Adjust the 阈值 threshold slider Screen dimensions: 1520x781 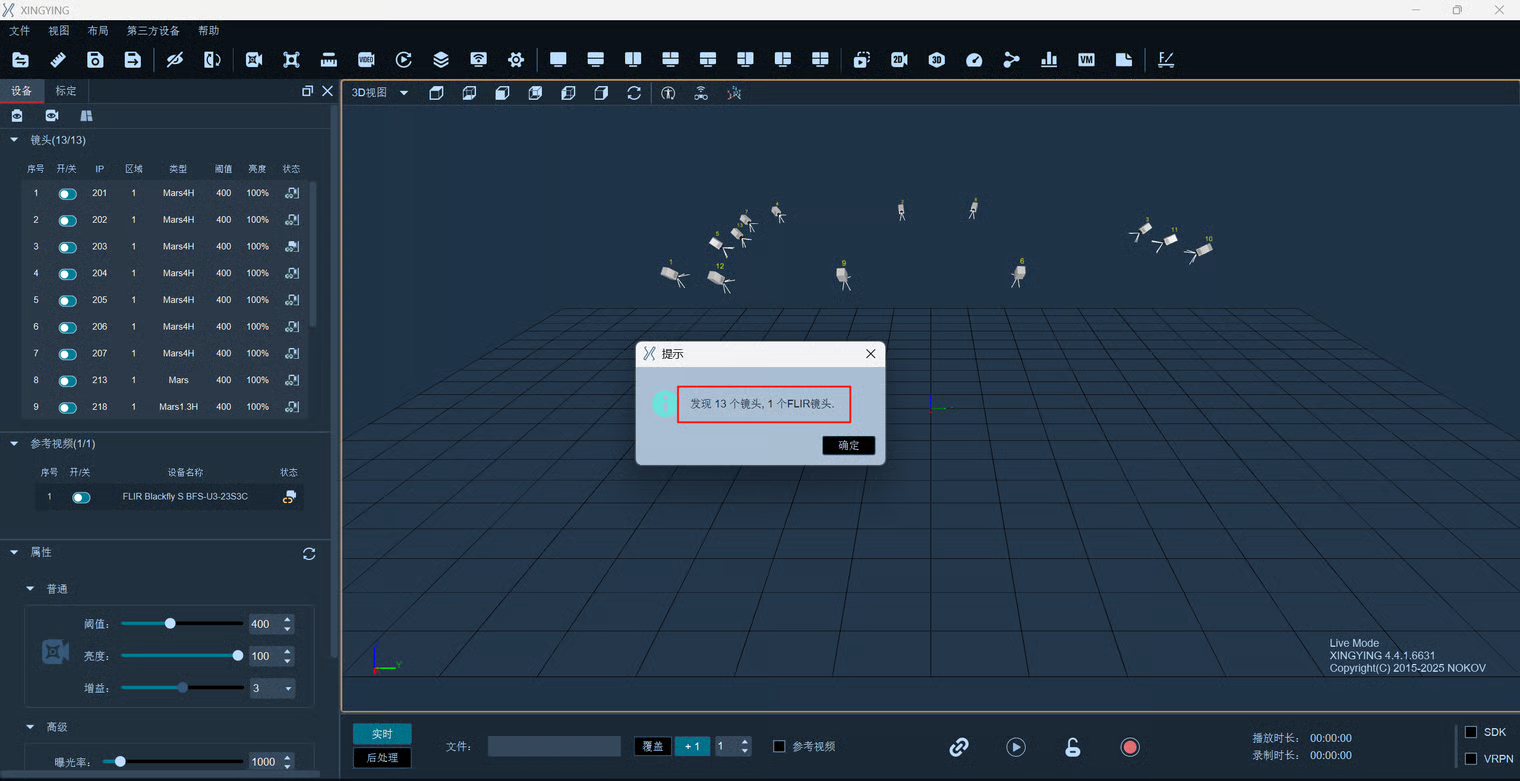170,623
